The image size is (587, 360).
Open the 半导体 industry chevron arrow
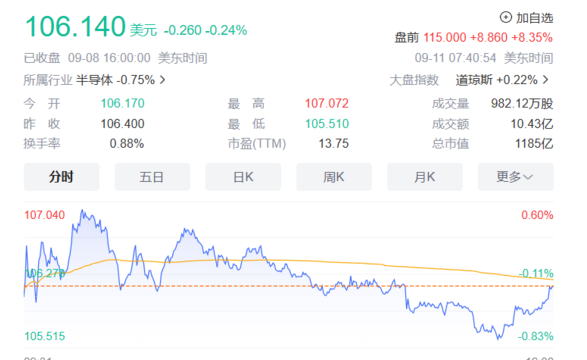[x=162, y=80]
